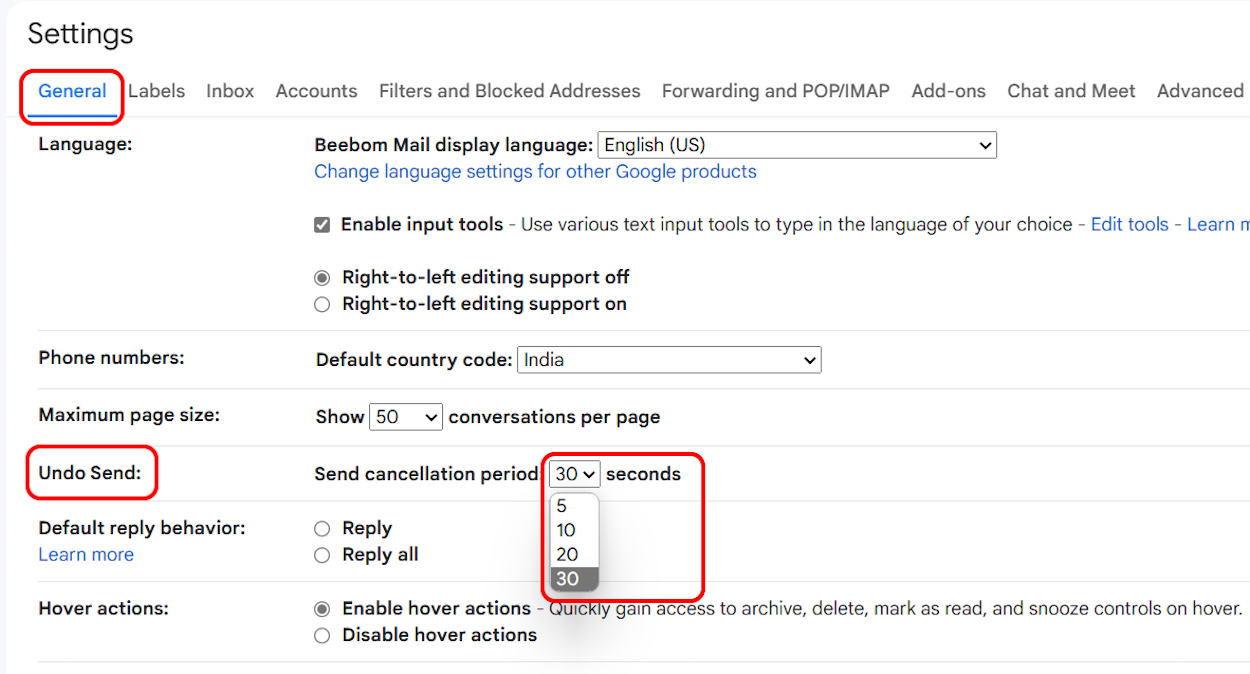Switch to the Add-ons tab
Image resolution: width=1250 pixels, height=674 pixels.
(948, 91)
